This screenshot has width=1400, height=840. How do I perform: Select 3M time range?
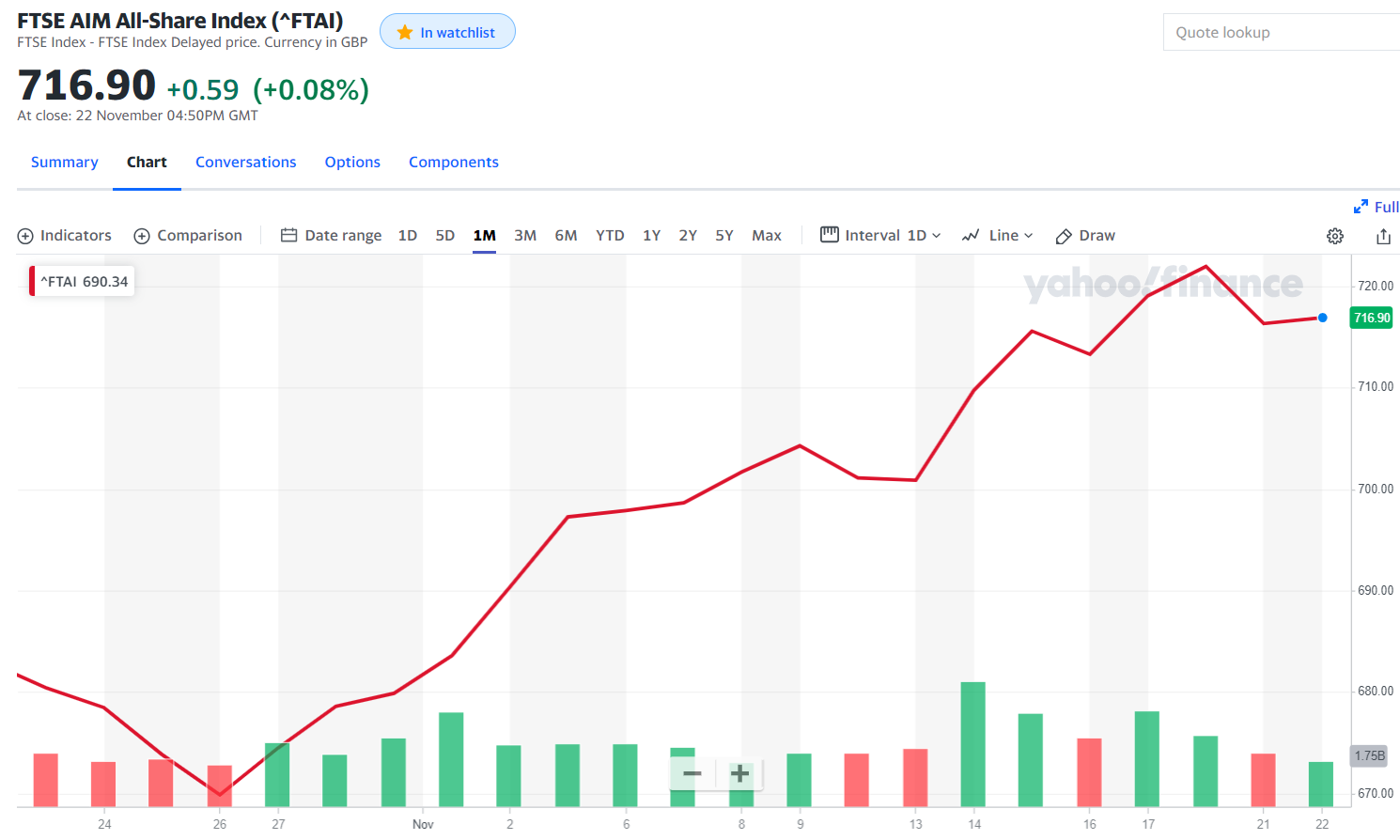(x=525, y=236)
